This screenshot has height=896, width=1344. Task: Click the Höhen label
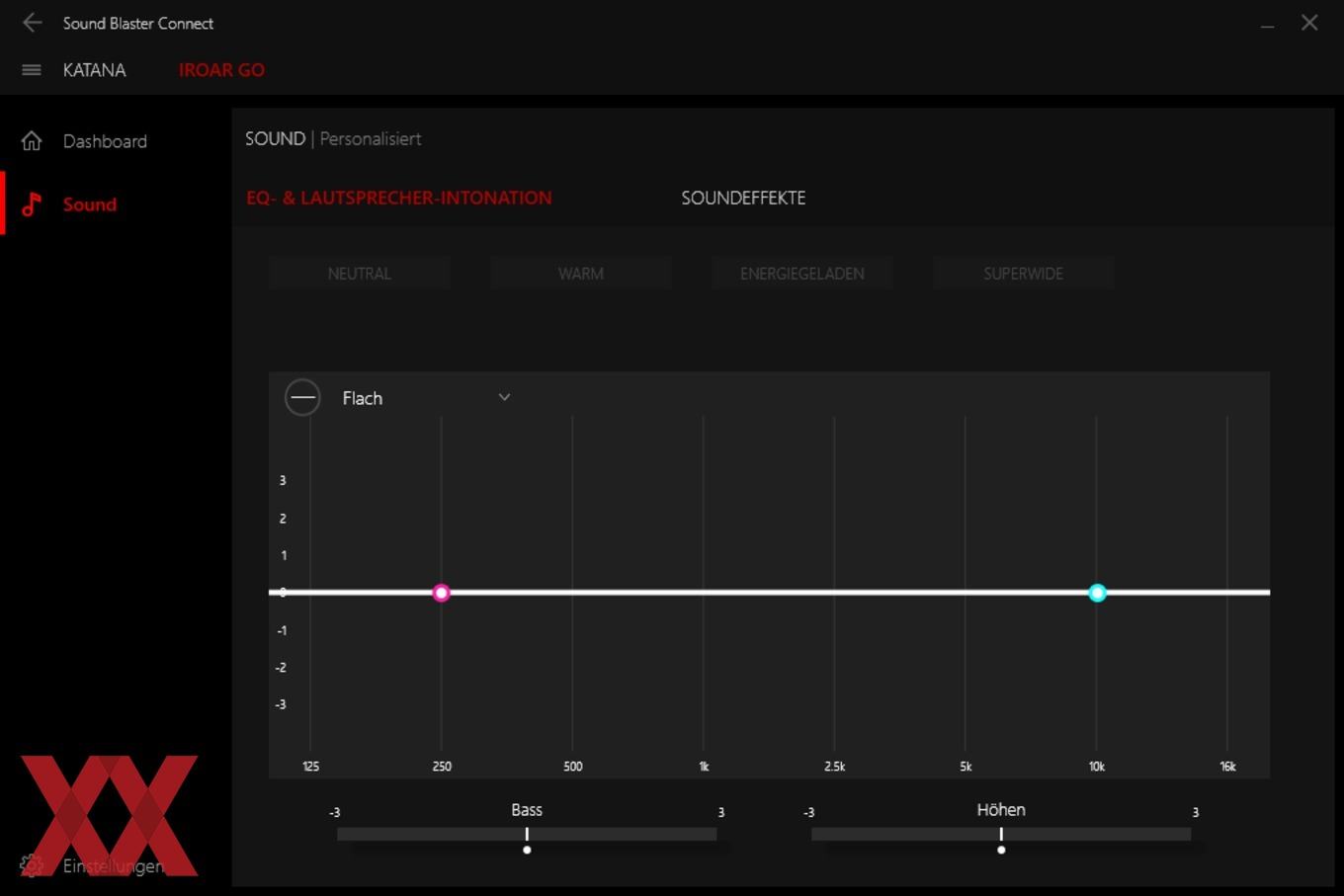pos(1001,810)
